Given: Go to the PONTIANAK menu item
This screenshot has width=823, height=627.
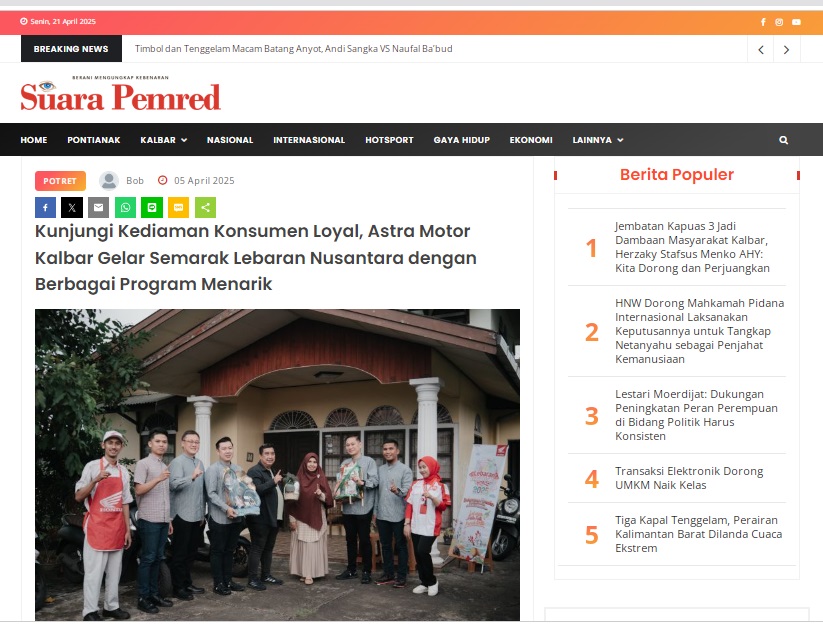Looking at the screenshot, I should point(93,140).
